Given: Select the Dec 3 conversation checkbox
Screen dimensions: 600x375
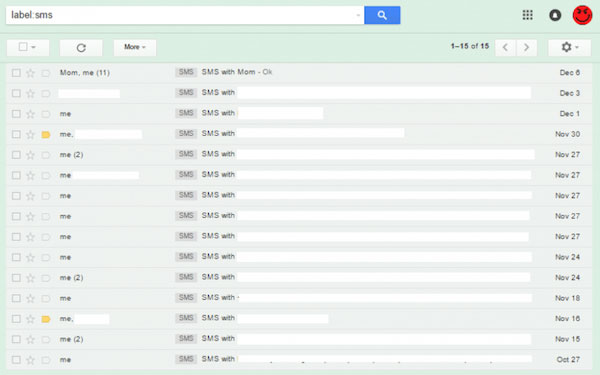Looking at the screenshot, I should pyautogui.click(x=16, y=93).
